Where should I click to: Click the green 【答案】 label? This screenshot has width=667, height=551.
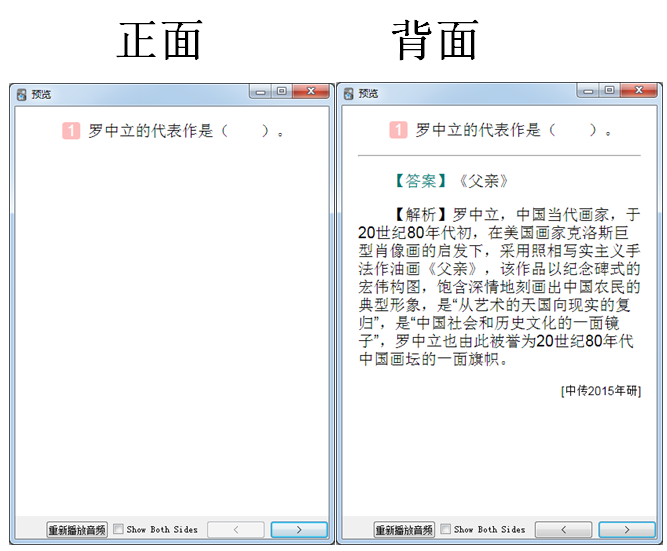click(420, 181)
